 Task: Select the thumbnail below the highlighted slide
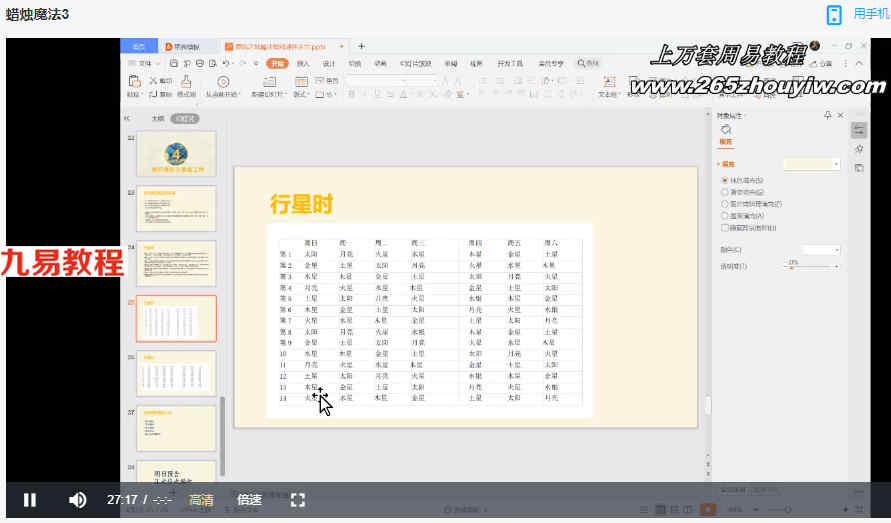pos(177,373)
